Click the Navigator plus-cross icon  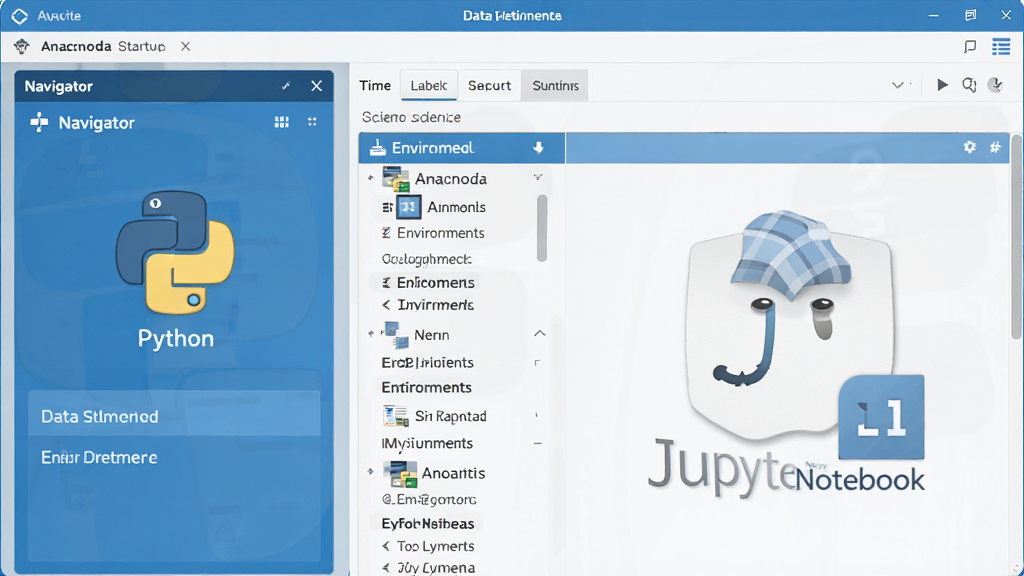[x=39, y=122]
